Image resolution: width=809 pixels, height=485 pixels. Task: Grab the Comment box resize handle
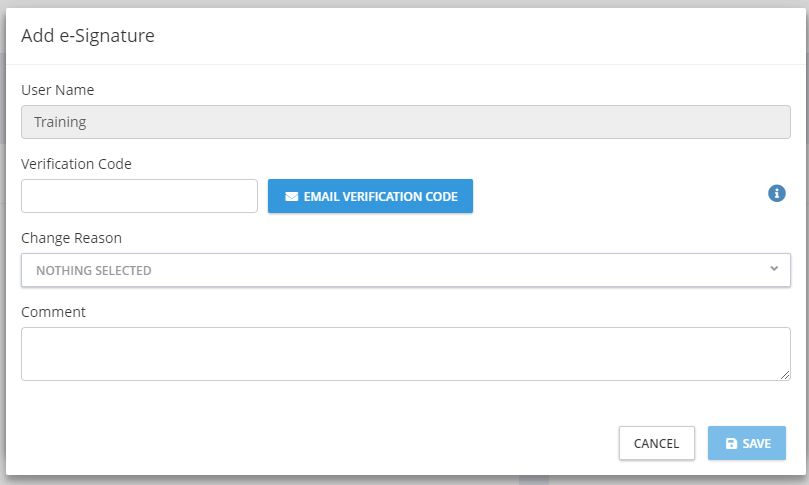pyautogui.click(x=785, y=375)
